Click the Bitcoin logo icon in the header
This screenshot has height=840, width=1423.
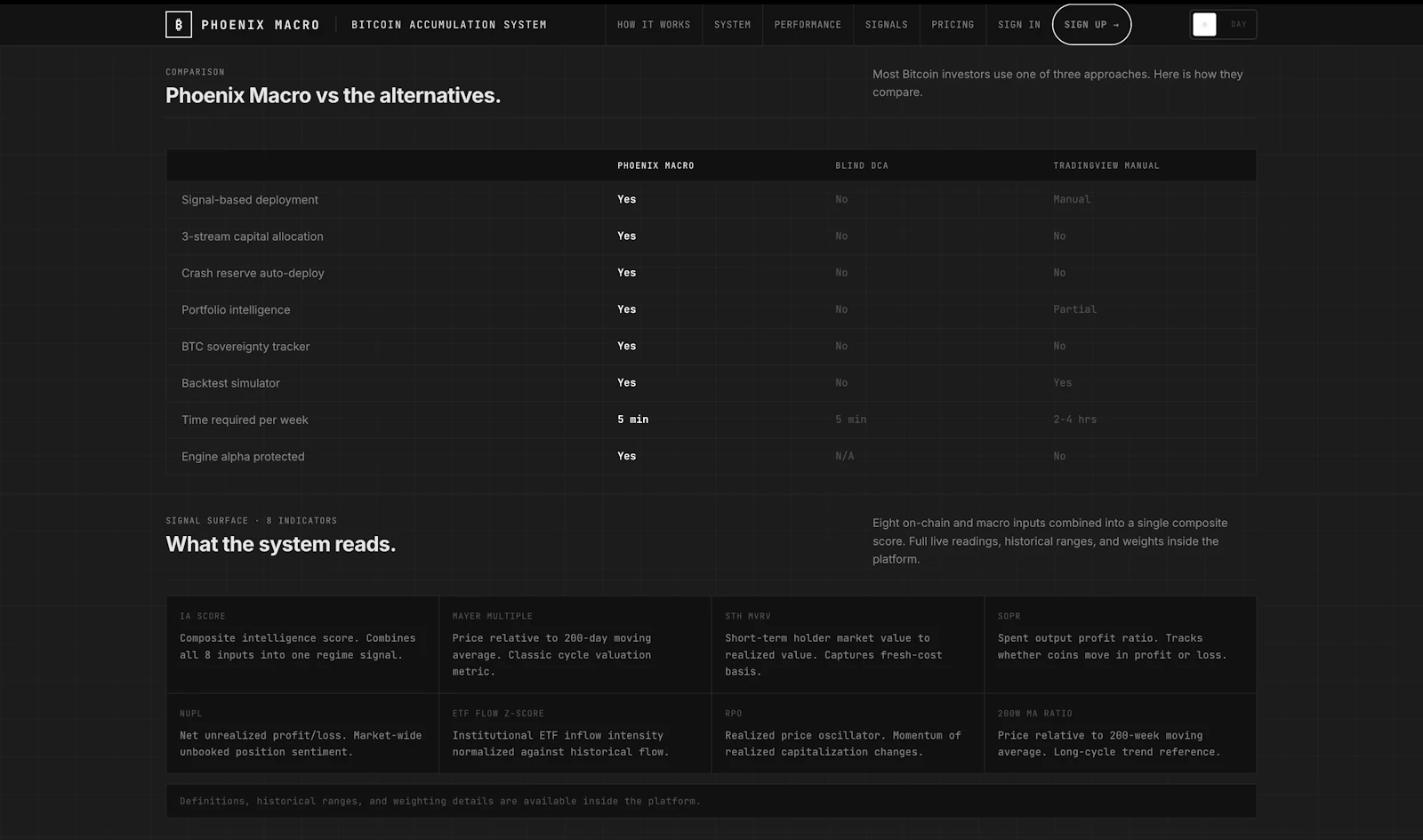click(179, 24)
